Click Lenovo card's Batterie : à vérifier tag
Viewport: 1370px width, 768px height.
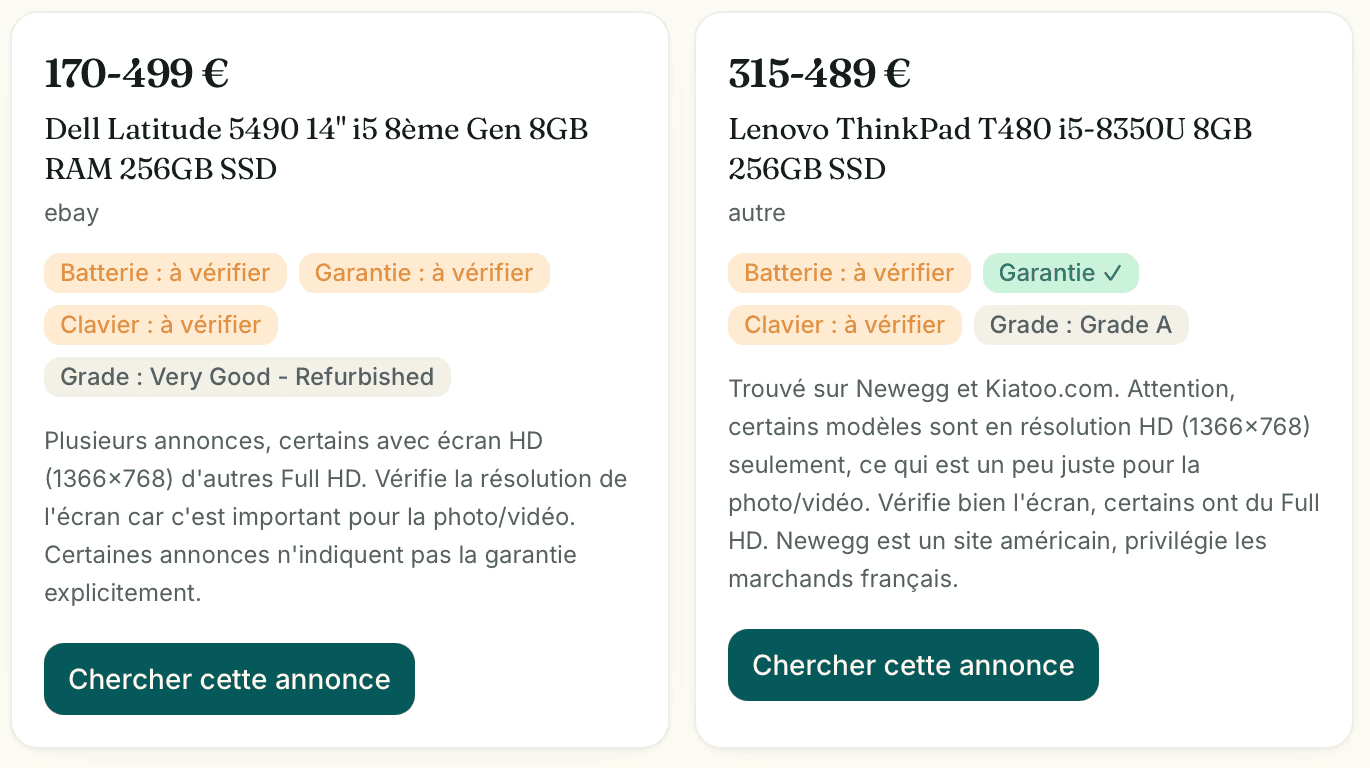[849, 273]
